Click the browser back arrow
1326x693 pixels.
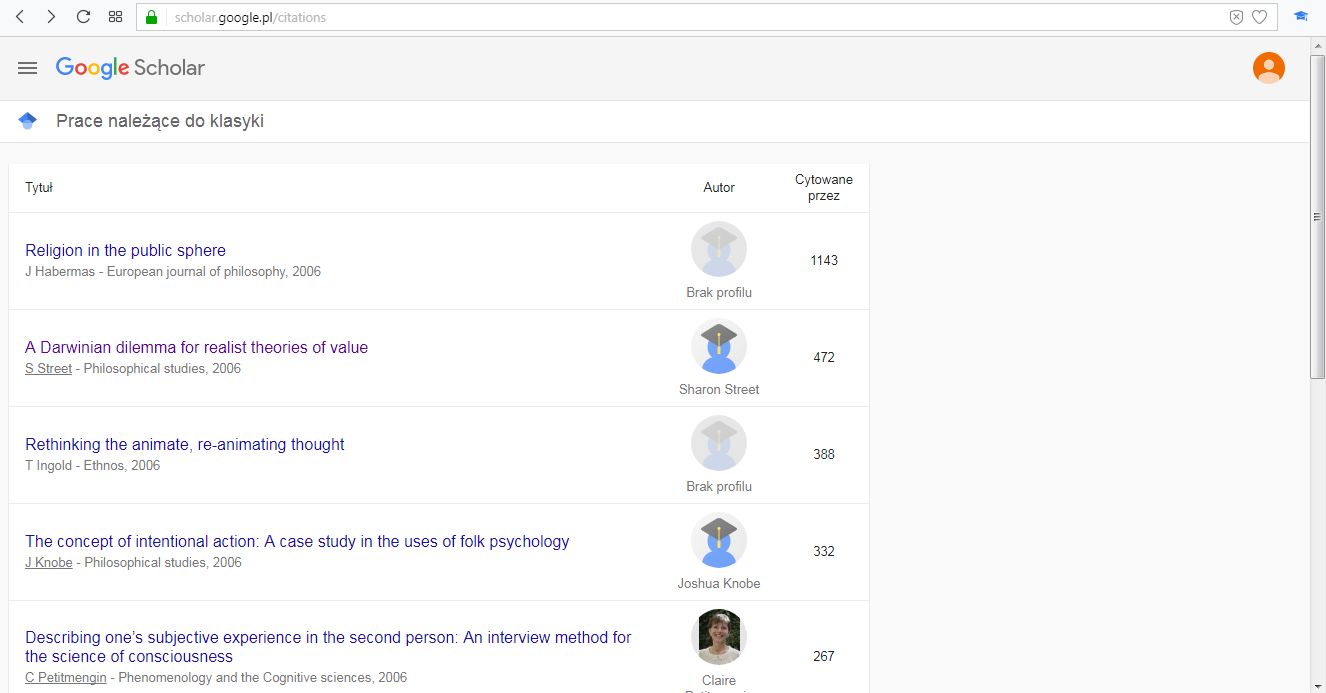click(20, 17)
